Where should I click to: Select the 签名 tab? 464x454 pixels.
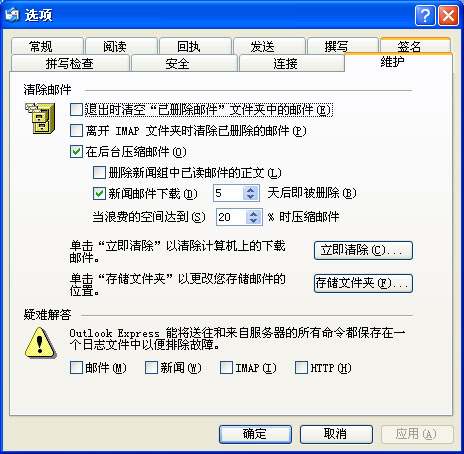point(415,46)
